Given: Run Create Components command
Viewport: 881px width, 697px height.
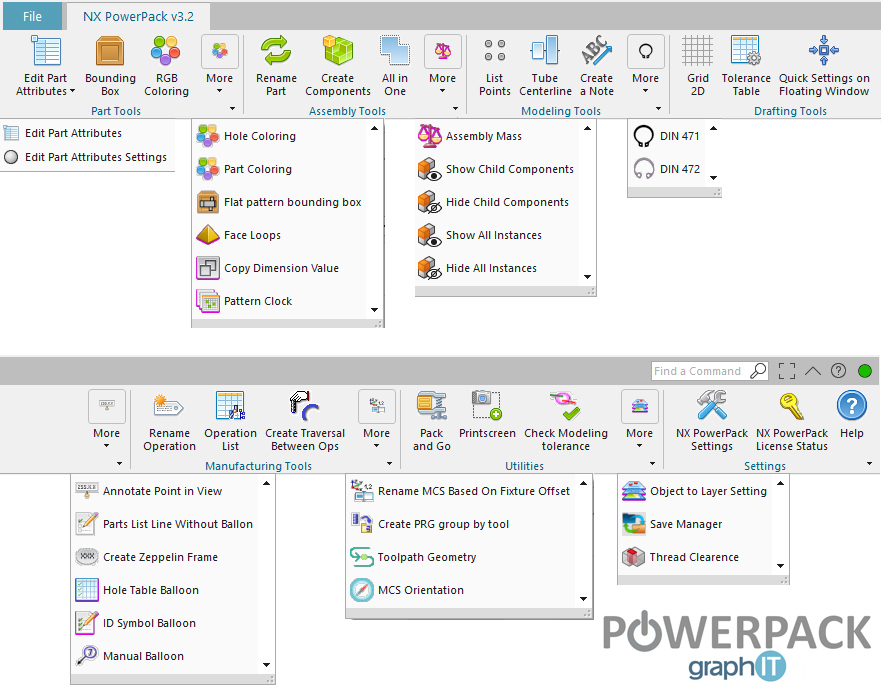Looking at the screenshot, I should tap(338, 66).
